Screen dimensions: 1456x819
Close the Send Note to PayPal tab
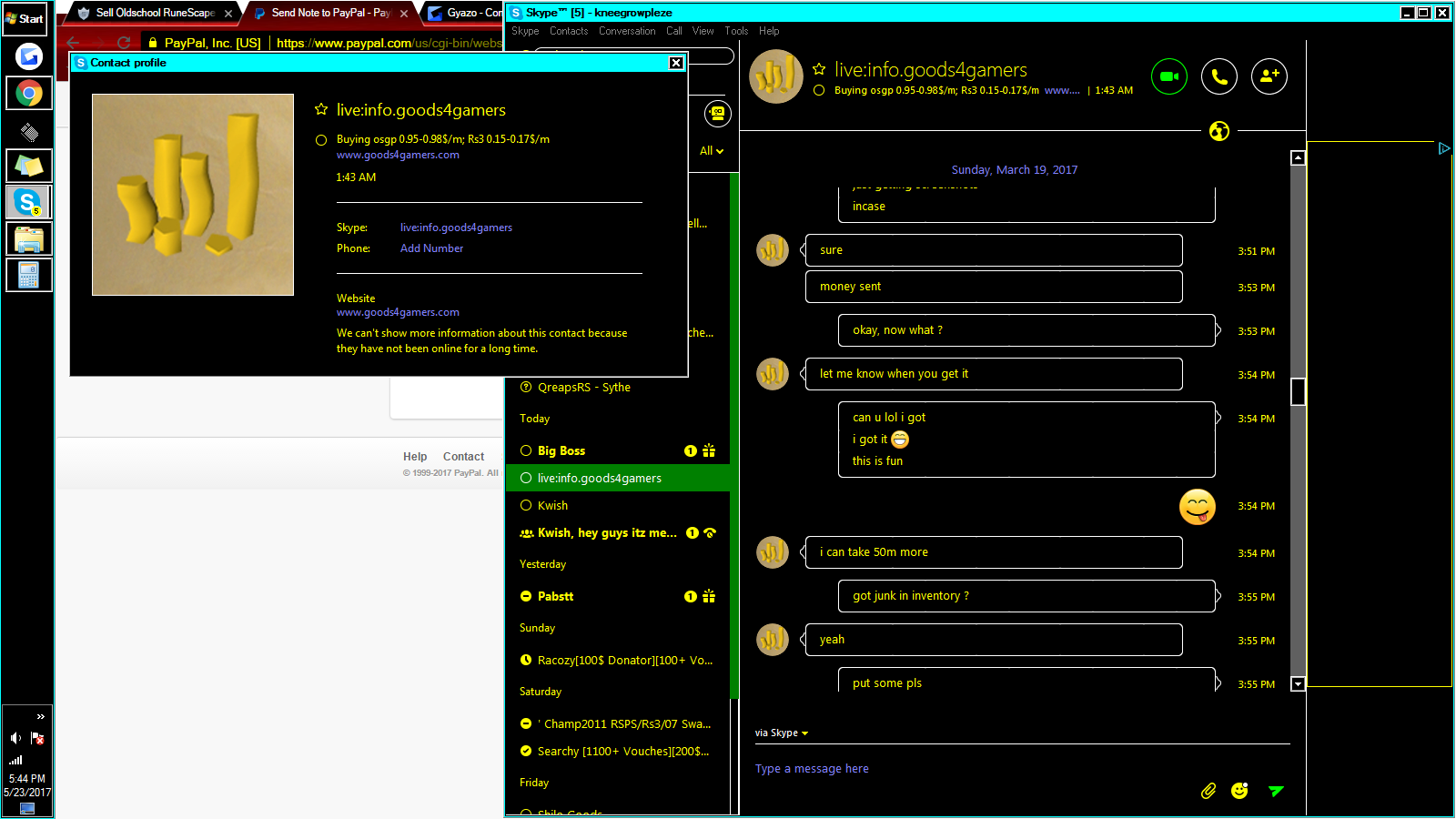click(404, 14)
